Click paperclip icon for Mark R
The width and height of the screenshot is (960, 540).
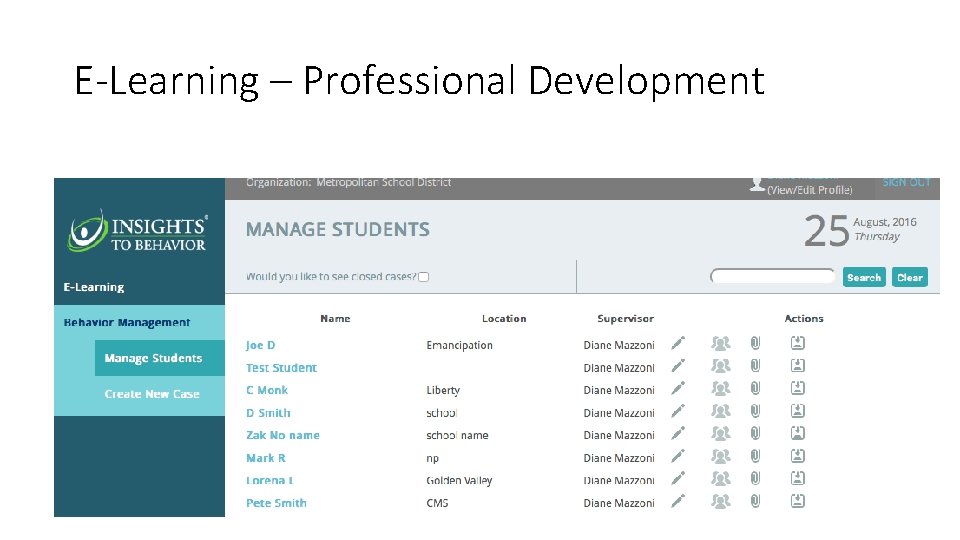(x=756, y=456)
